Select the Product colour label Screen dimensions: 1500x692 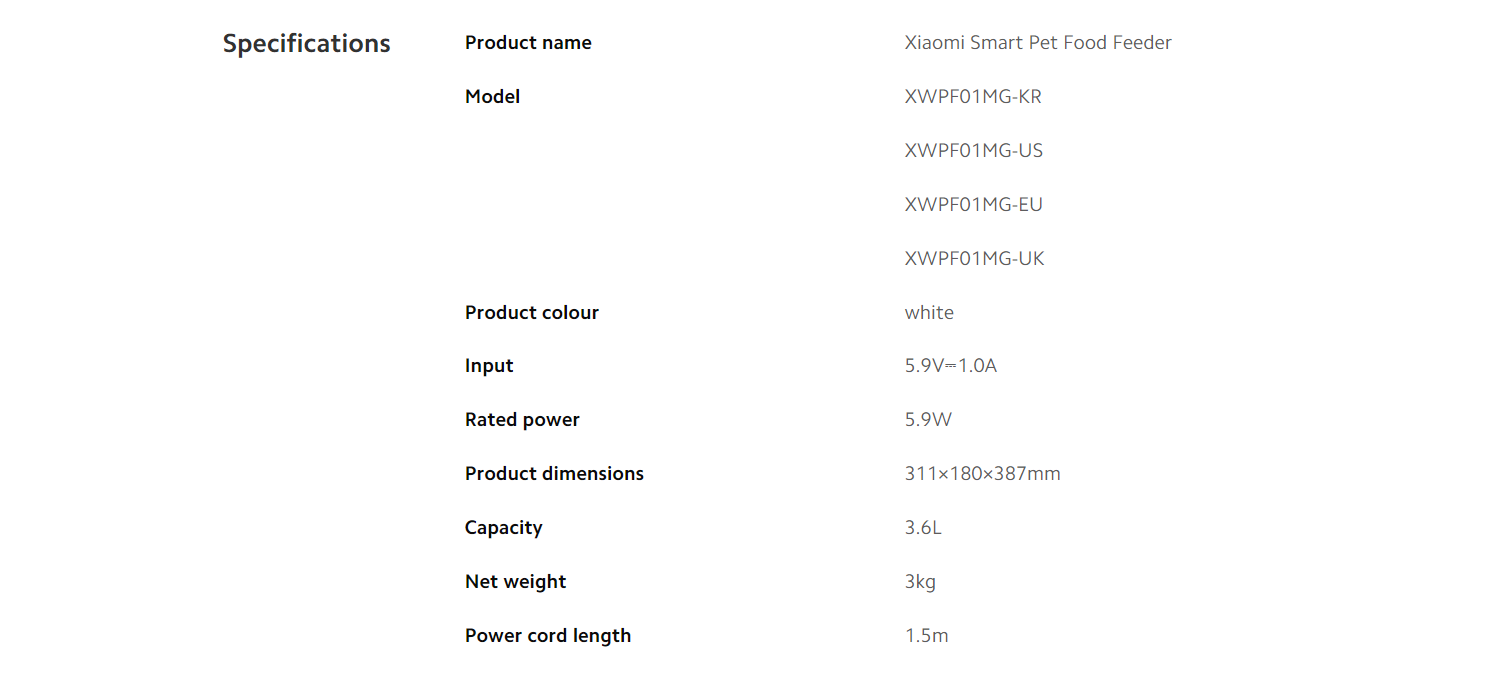[x=532, y=313]
